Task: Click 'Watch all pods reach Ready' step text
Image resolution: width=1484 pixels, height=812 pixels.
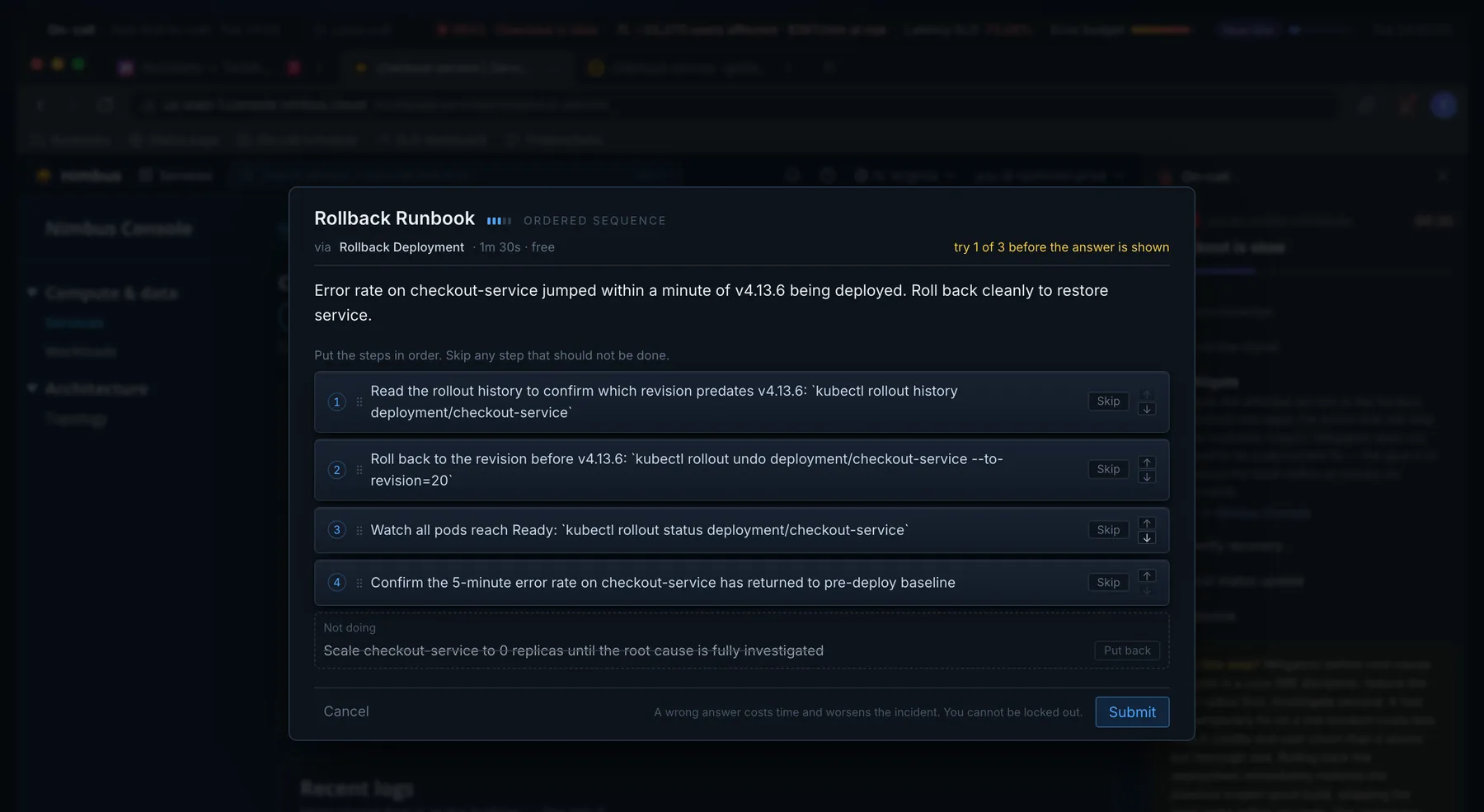Action: [639, 530]
